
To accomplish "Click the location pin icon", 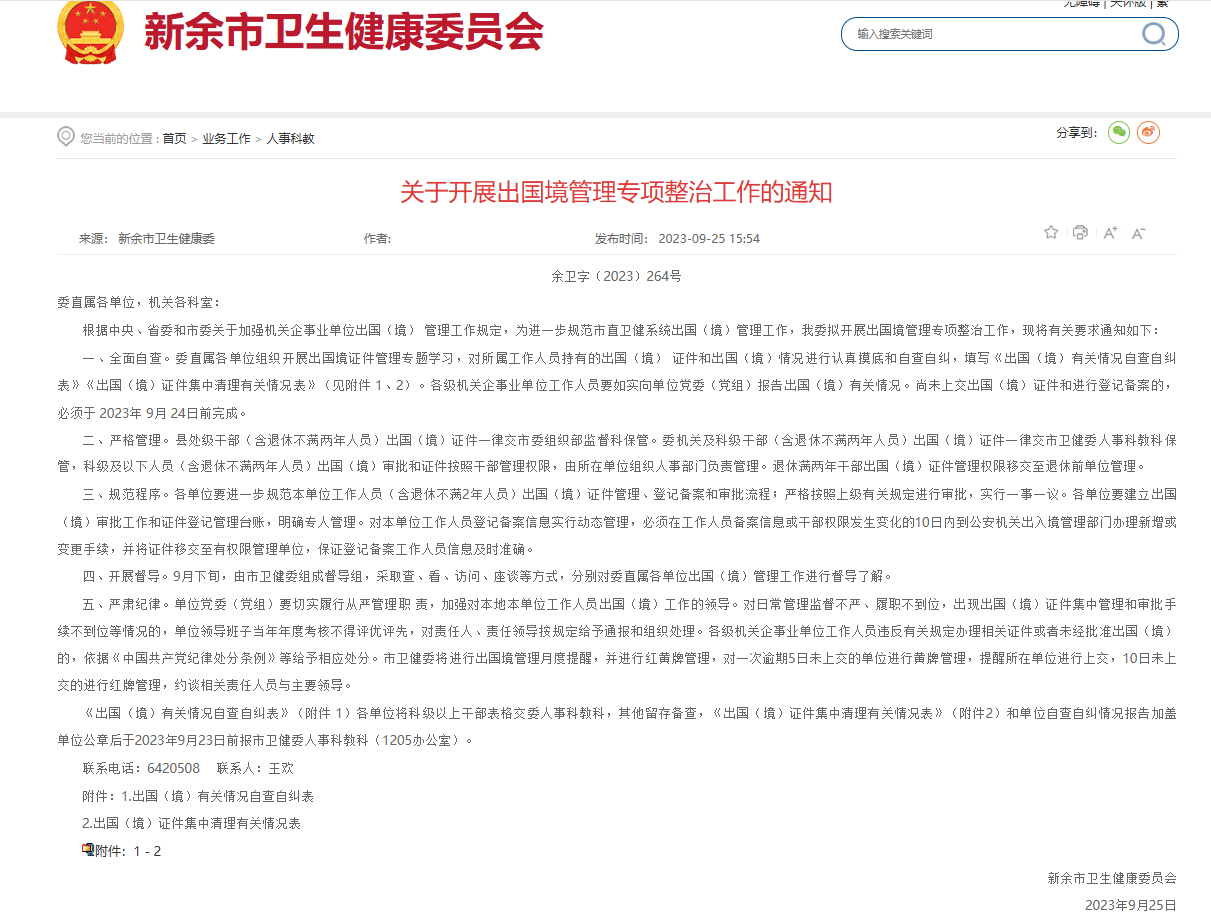I will coord(66,137).
